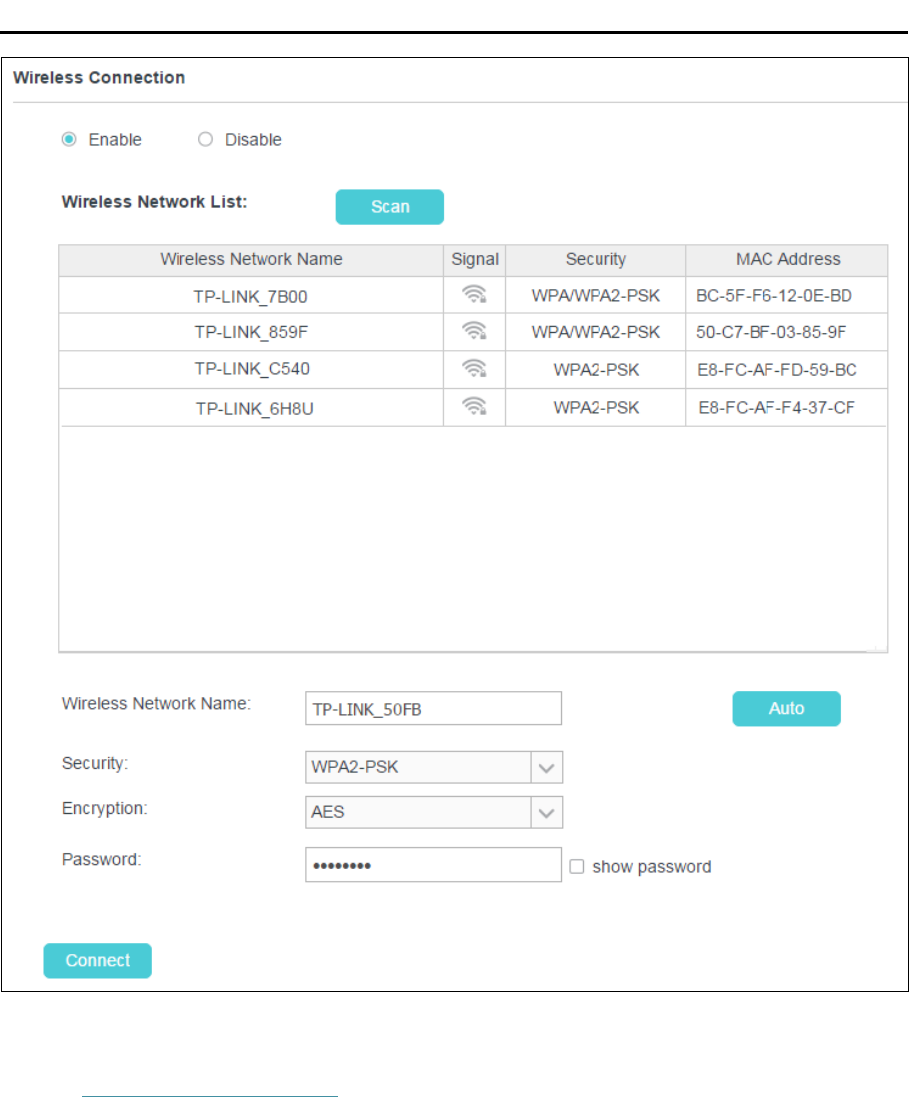Select the Enable radio button
Screen dimensions: 909x1097
tap(69, 140)
